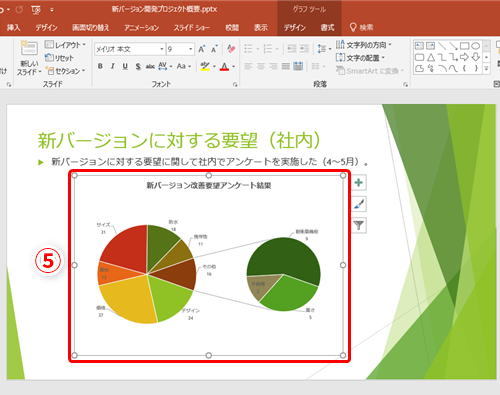Click the Chart Styles brush button

tap(359, 204)
